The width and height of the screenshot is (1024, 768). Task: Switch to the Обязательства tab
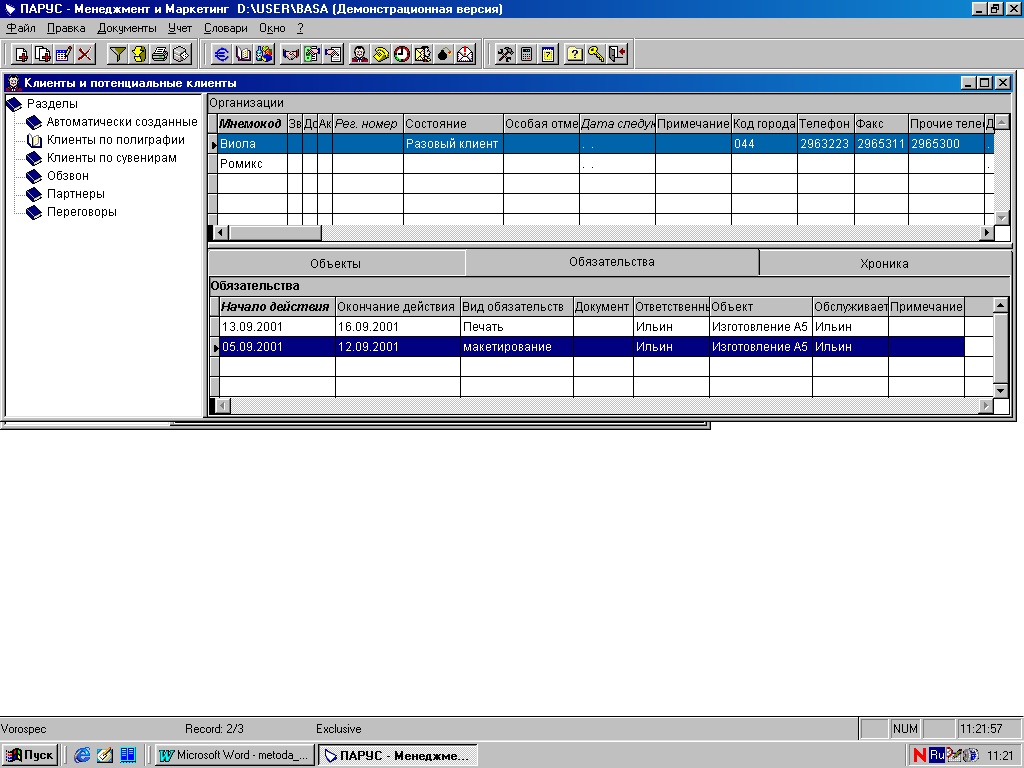(611, 262)
